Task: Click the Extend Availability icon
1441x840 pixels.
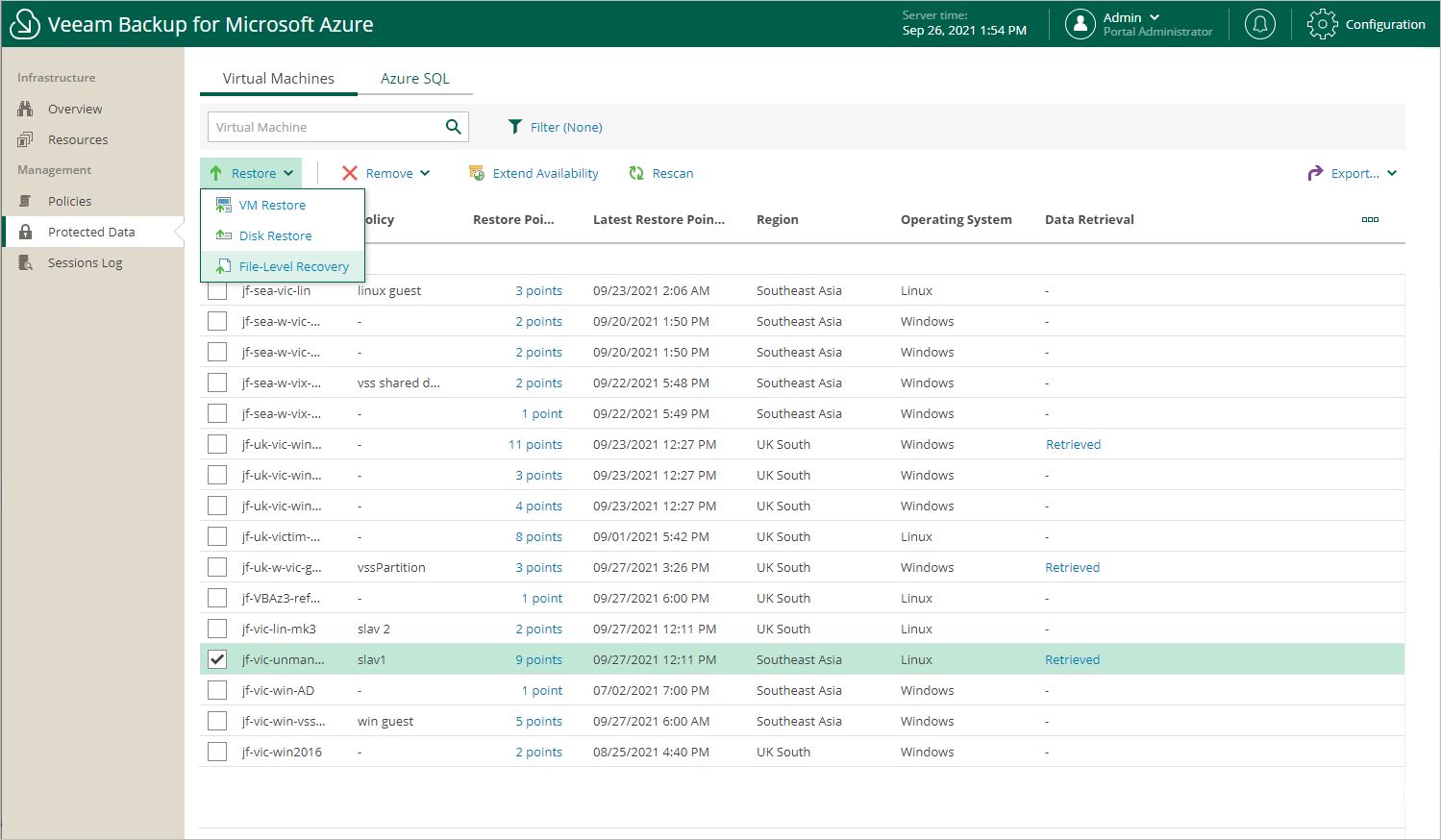Action: [x=477, y=173]
